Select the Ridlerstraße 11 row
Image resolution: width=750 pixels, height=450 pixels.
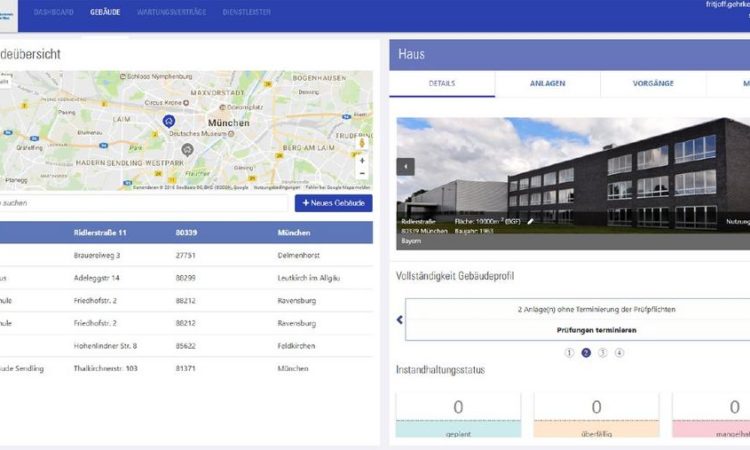(186, 232)
